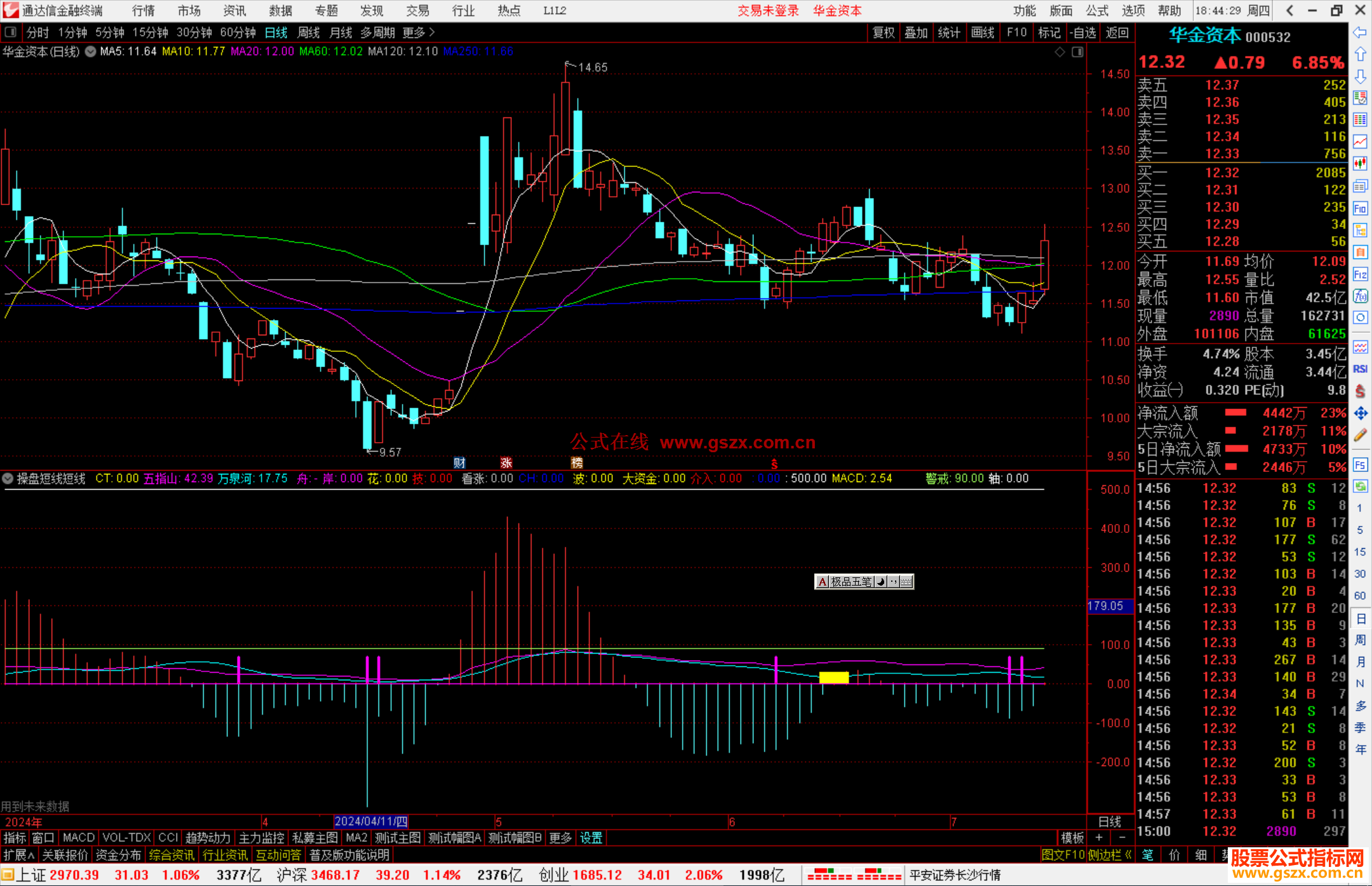
Task: Click the RSI indicator sidebar icon
Action: (x=1360, y=369)
